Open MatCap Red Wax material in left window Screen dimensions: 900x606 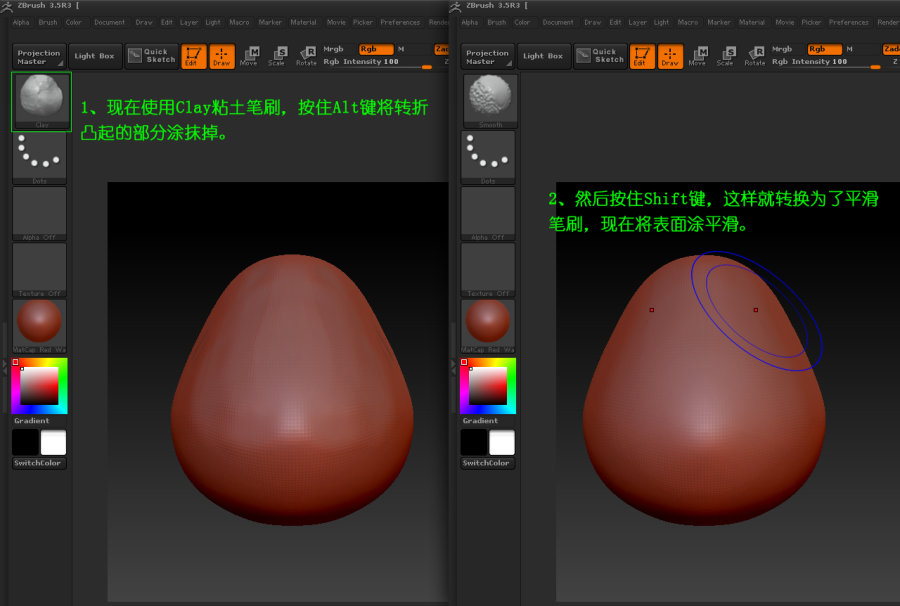click(40, 326)
